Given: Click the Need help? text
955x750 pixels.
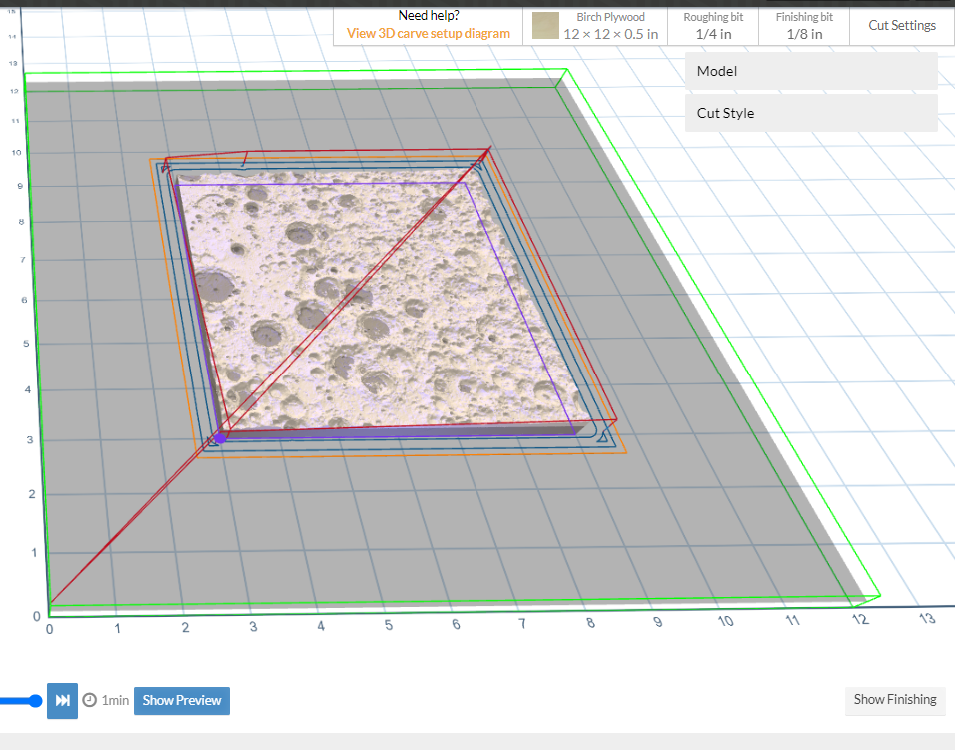Looking at the screenshot, I should coord(428,15).
